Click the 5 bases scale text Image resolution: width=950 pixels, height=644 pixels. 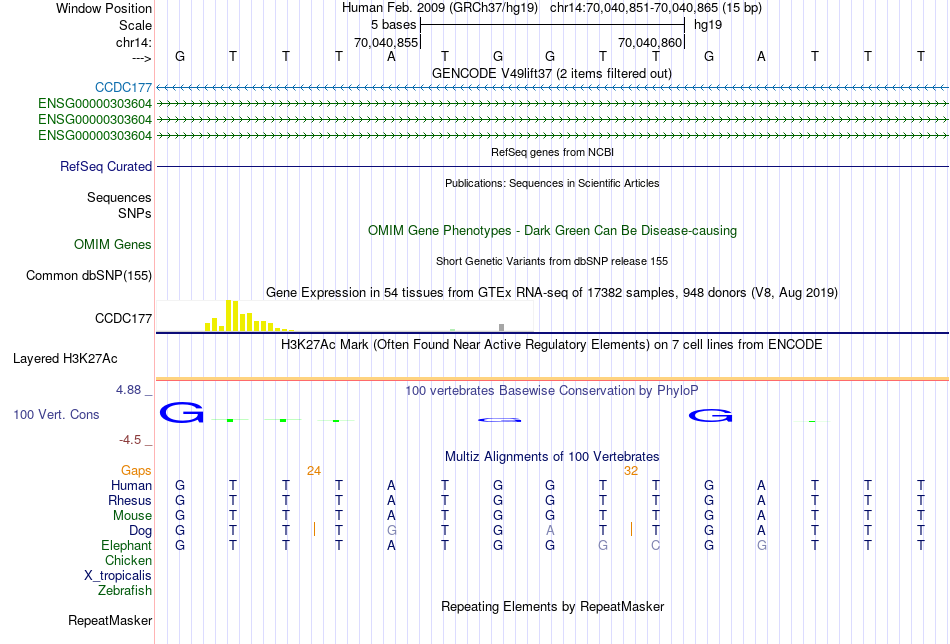[x=394, y=25]
